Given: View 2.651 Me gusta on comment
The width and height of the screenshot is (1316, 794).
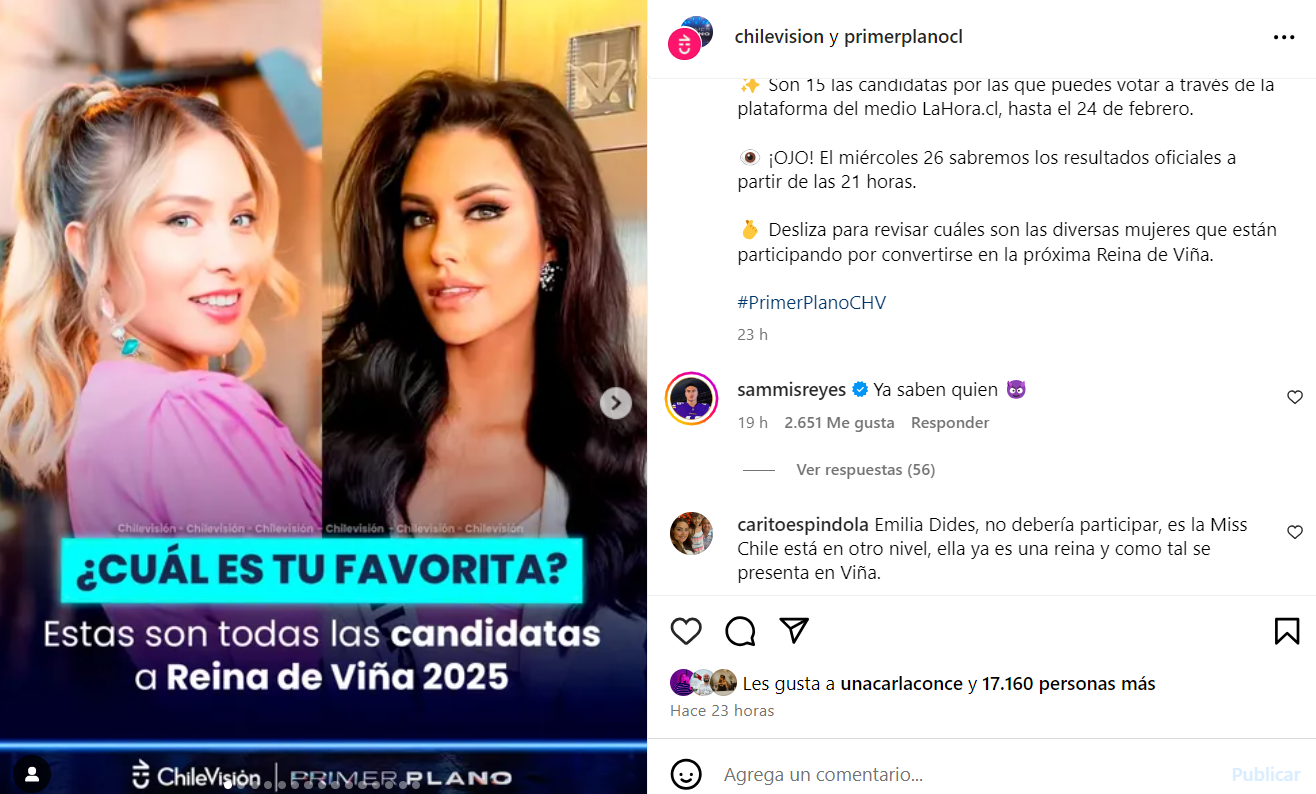Looking at the screenshot, I should (x=839, y=423).
